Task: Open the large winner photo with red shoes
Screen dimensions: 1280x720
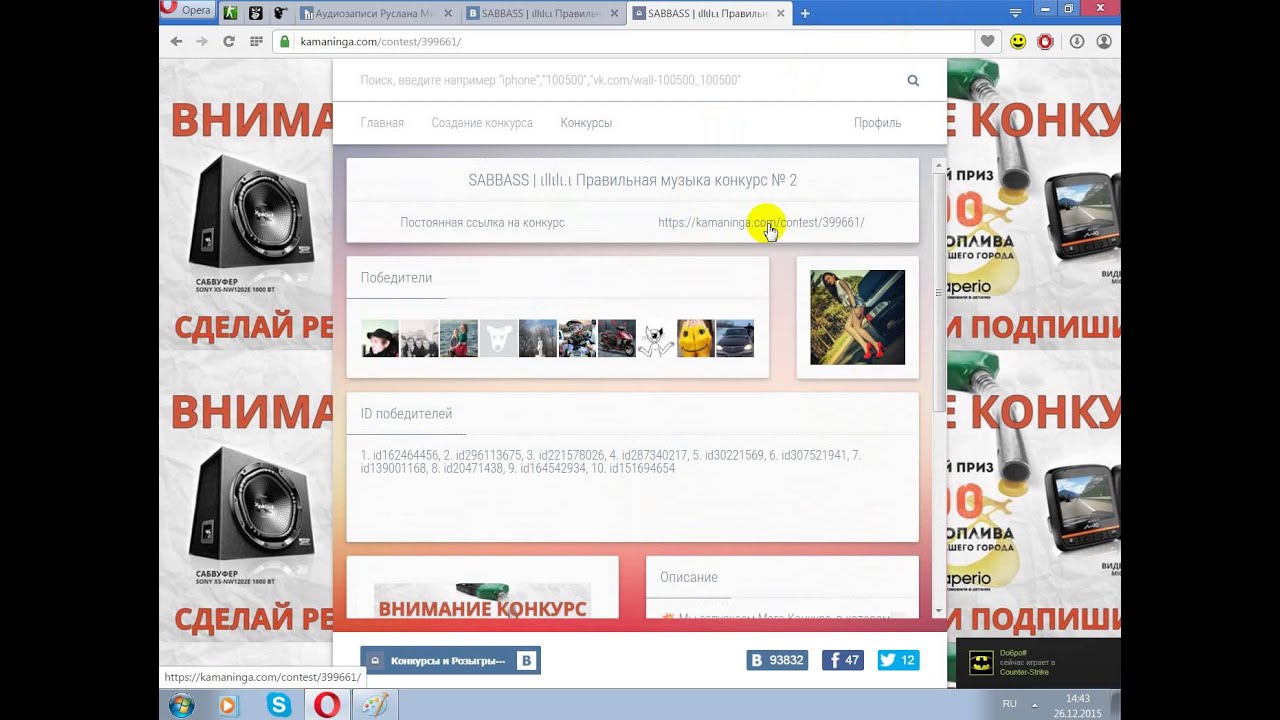Action: [x=857, y=317]
